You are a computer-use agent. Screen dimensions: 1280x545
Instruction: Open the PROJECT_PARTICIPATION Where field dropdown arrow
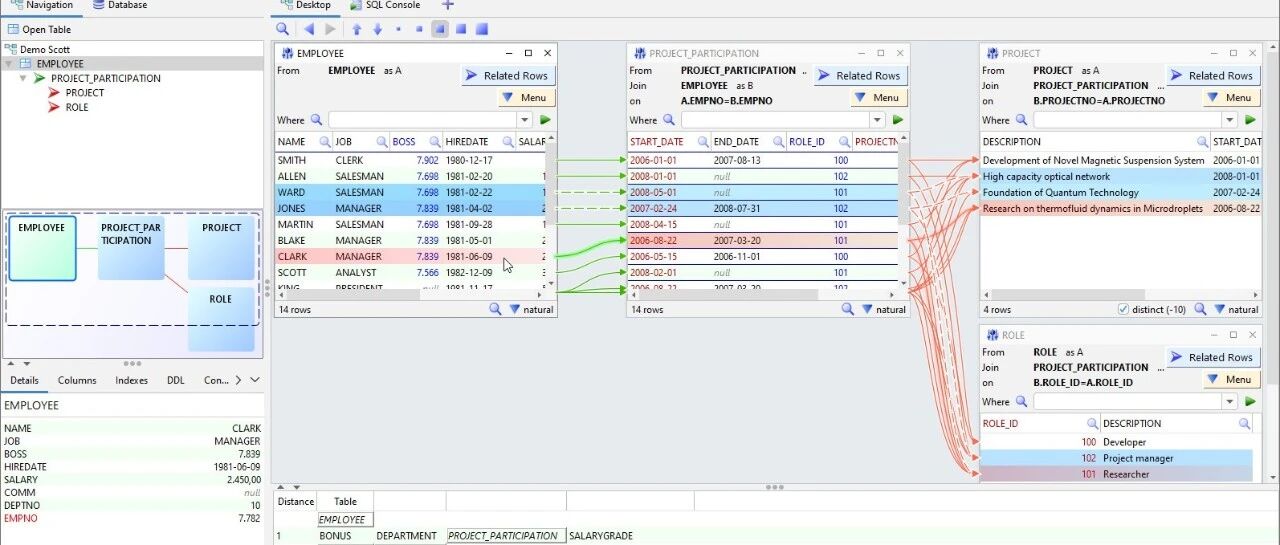click(x=876, y=120)
